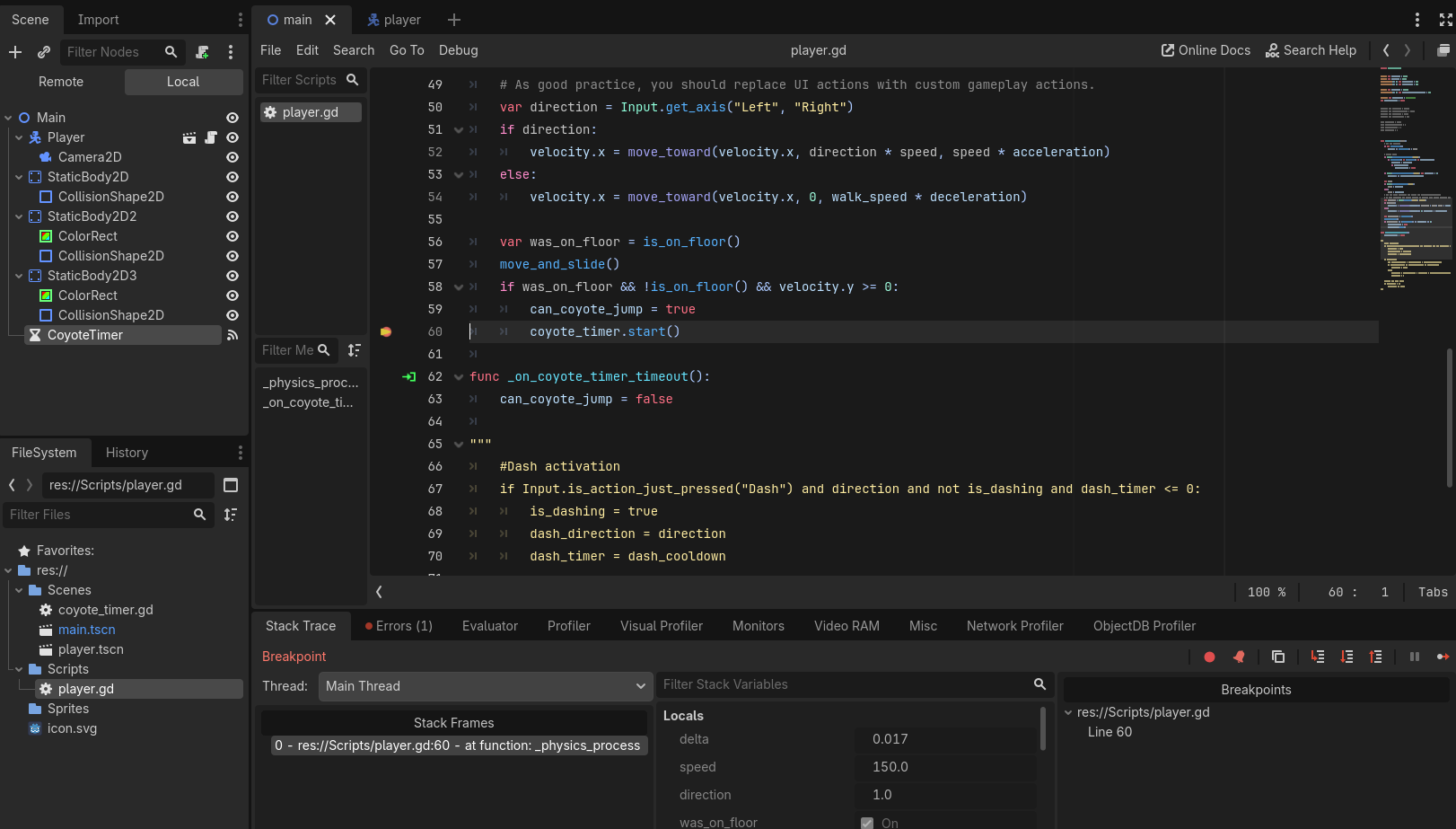This screenshot has width=1456, height=829.
Task: Open the Player node's script icon
Action: [211, 137]
